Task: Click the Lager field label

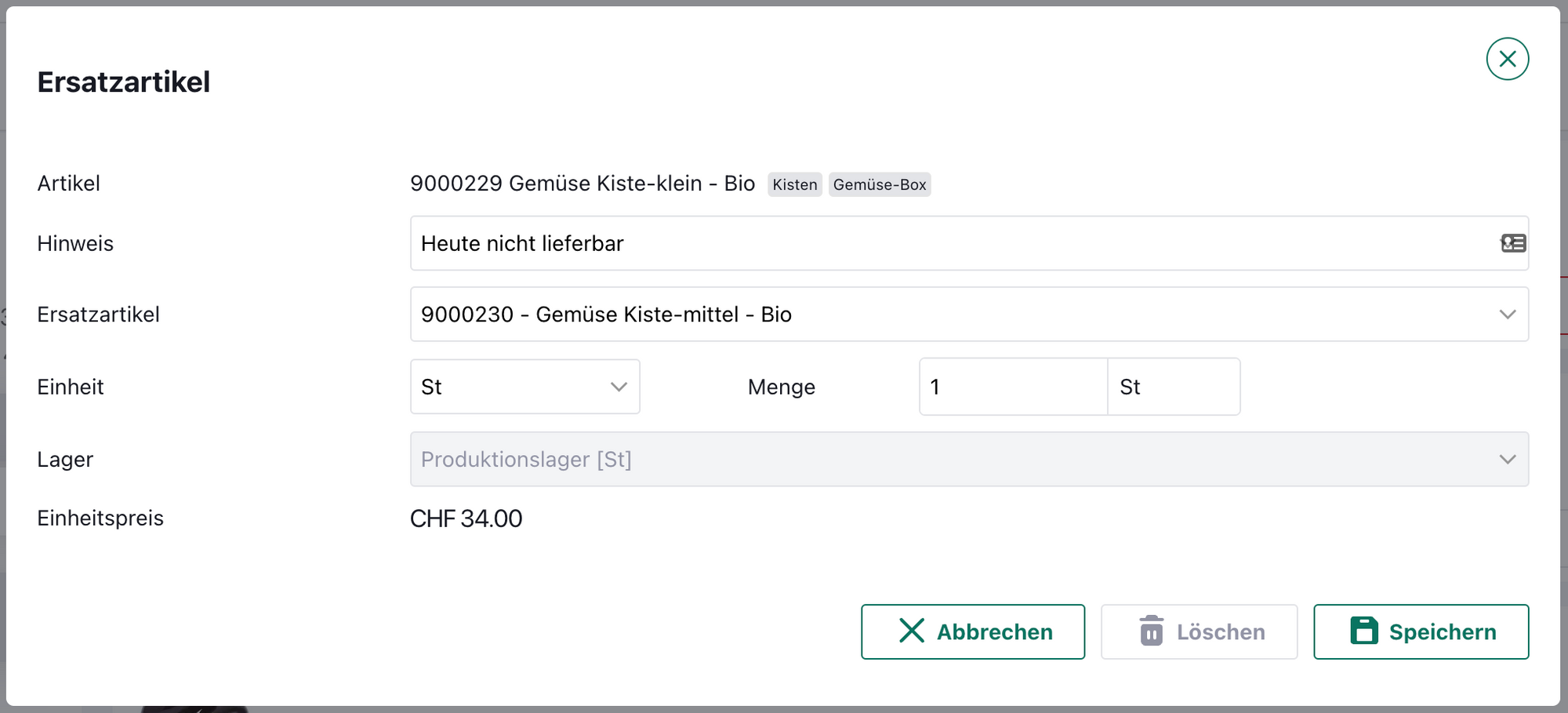Action: point(65,460)
